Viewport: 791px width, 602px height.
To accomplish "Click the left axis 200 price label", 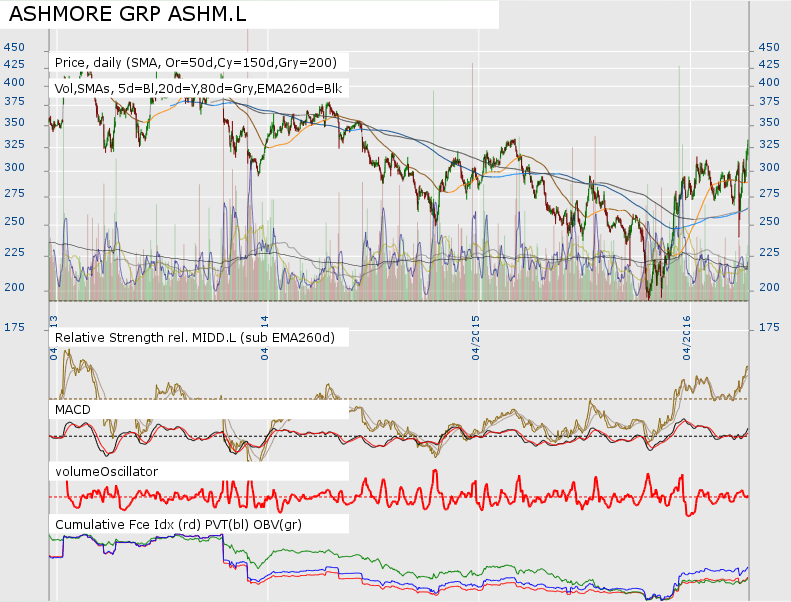I will pos(14,287).
